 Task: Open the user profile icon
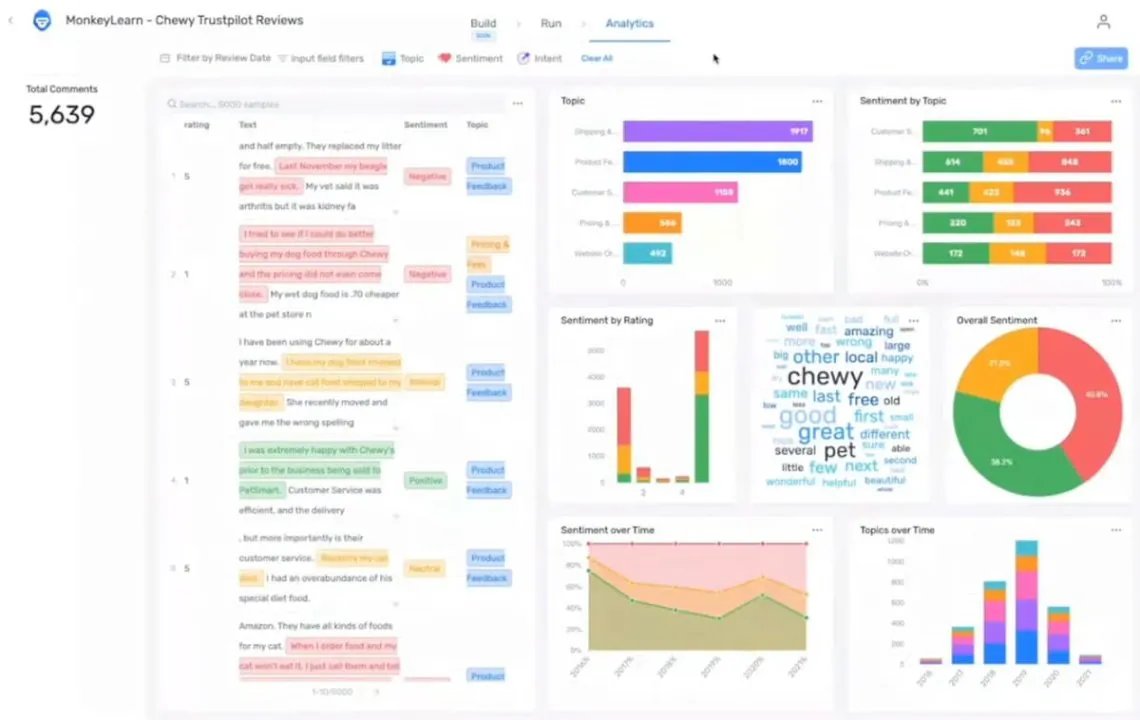(1103, 22)
